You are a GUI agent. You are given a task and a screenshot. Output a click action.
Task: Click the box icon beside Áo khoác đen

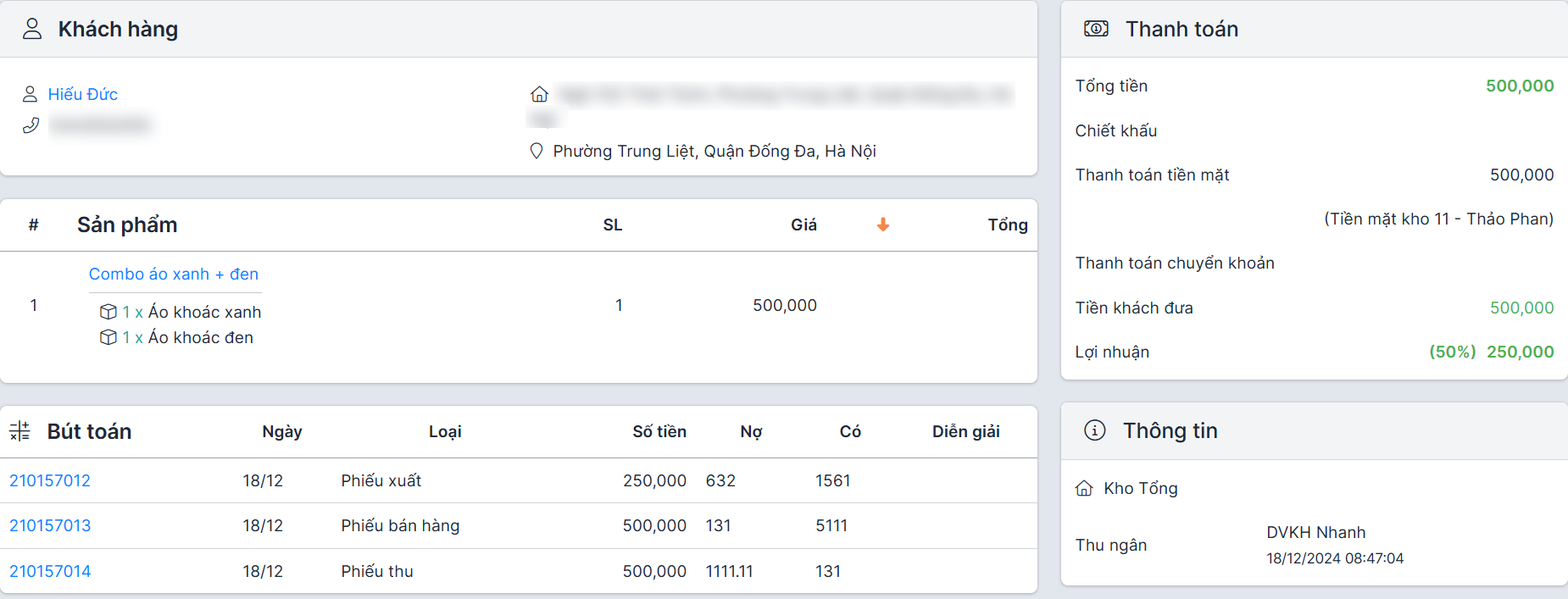click(108, 337)
